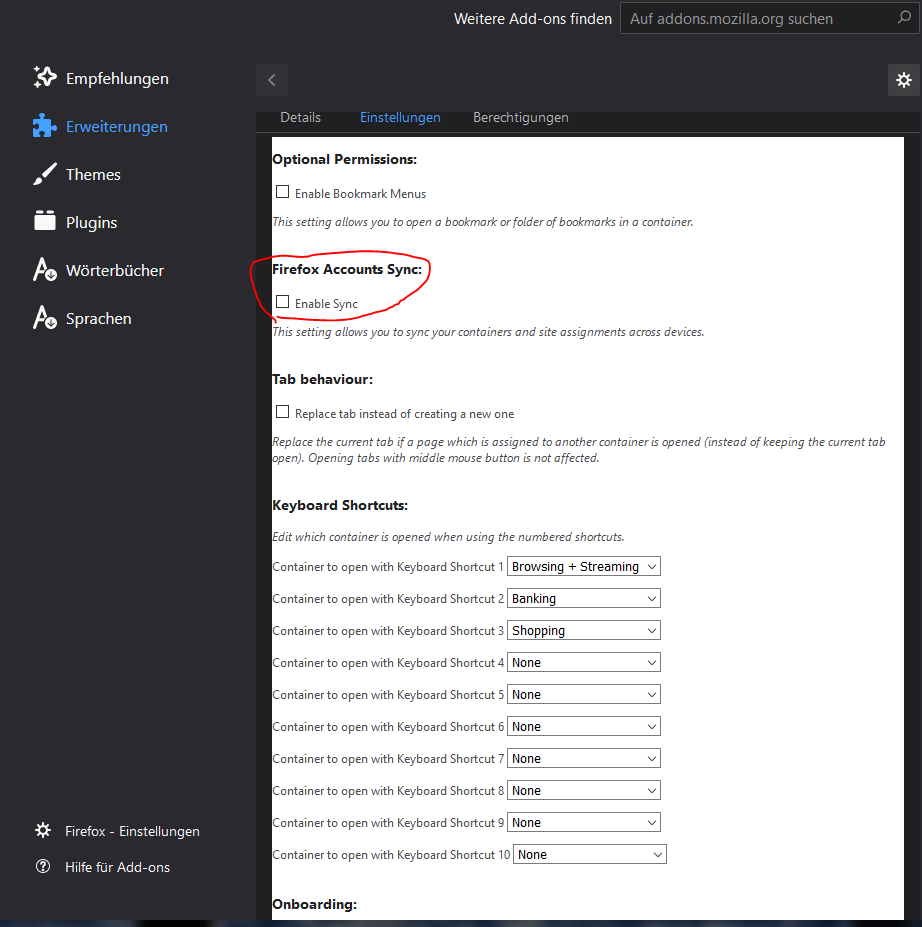The image size is (922, 927).
Task: Go back with the arrow button
Action: [x=272, y=80]
